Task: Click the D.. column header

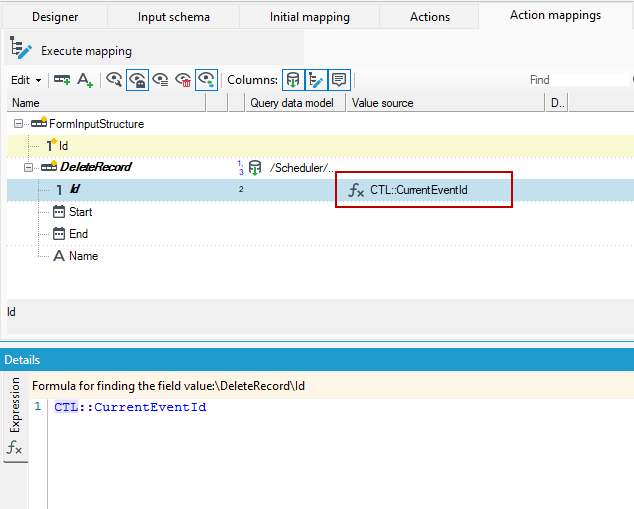Action: (557, 103)
